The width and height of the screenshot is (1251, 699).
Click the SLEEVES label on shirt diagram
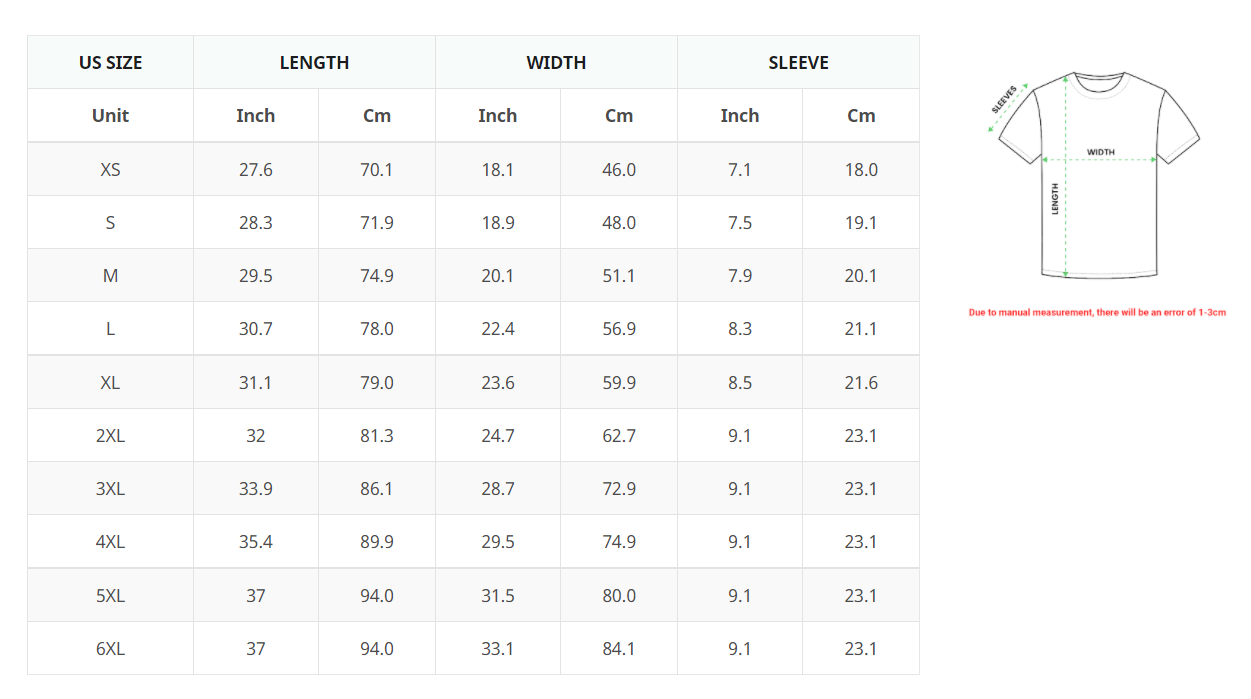pyautogui.click(x=1004, y=99)
